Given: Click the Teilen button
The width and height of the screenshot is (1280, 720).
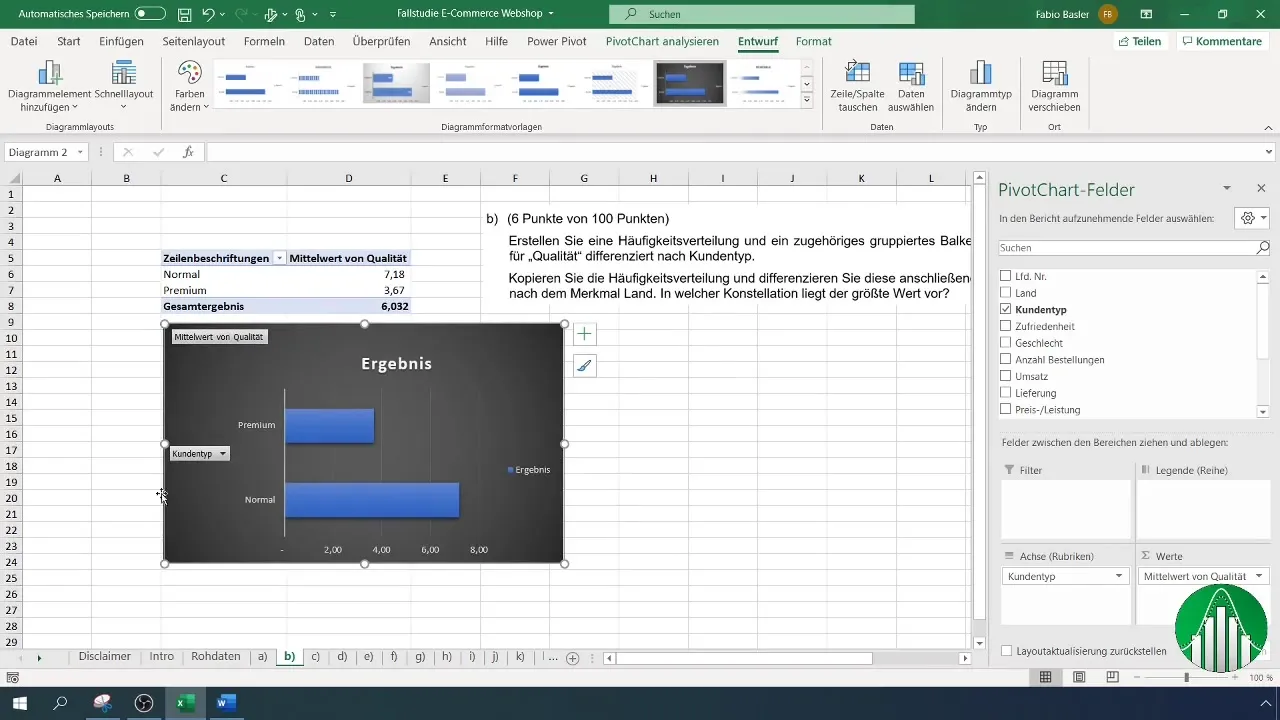Looking at the screenshot, I should (x=1140, y=41).
